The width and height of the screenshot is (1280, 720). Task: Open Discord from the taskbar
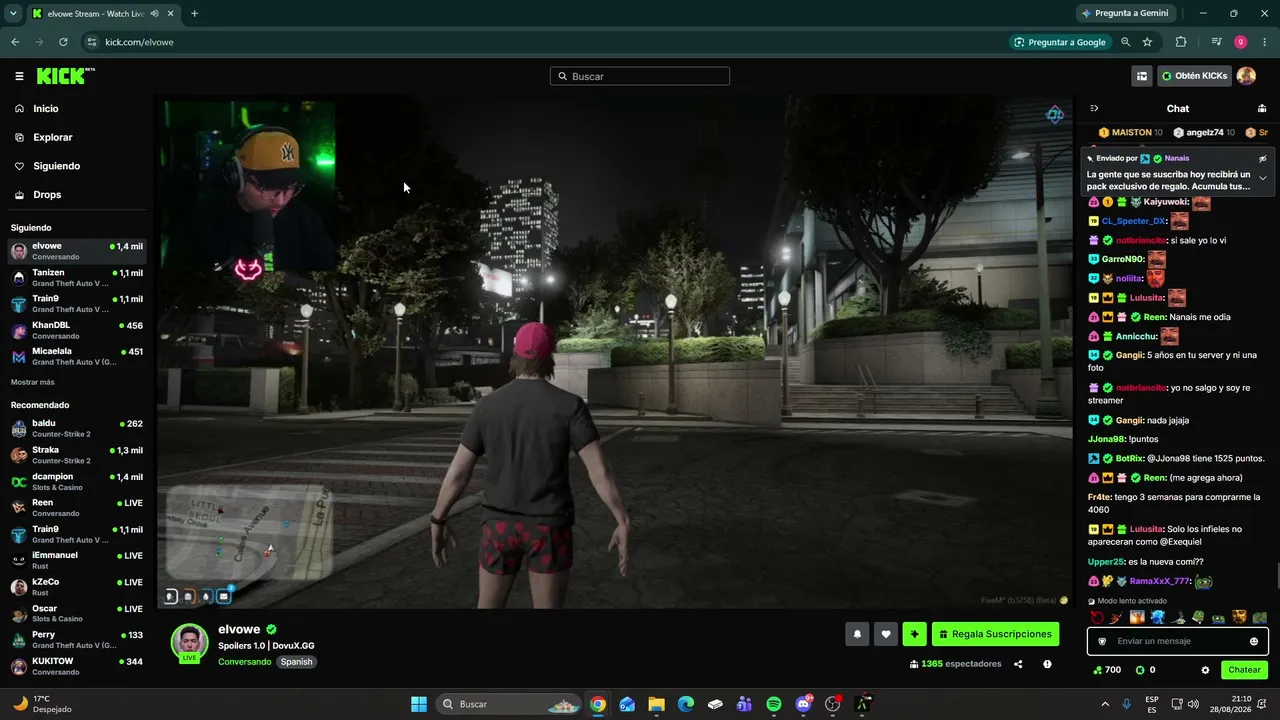(804, 704)
